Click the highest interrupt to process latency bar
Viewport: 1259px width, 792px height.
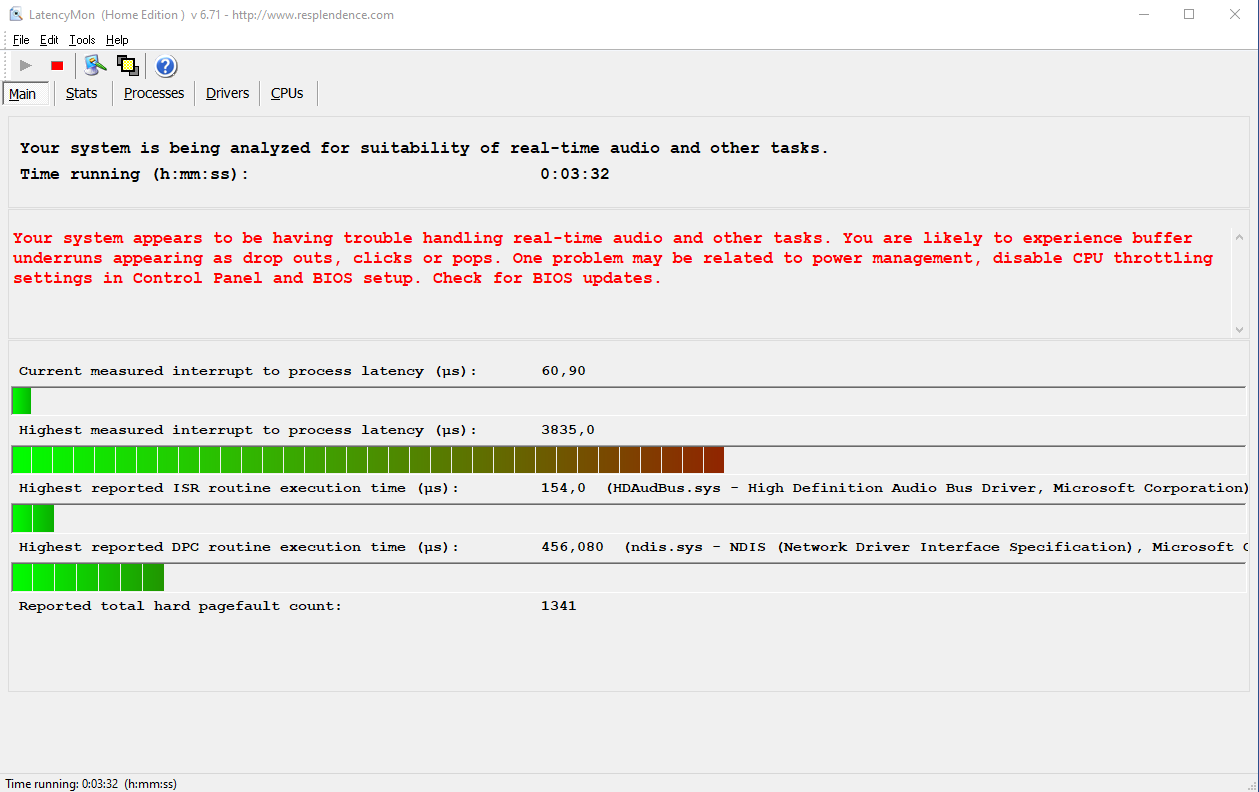[x=628, y=460]
